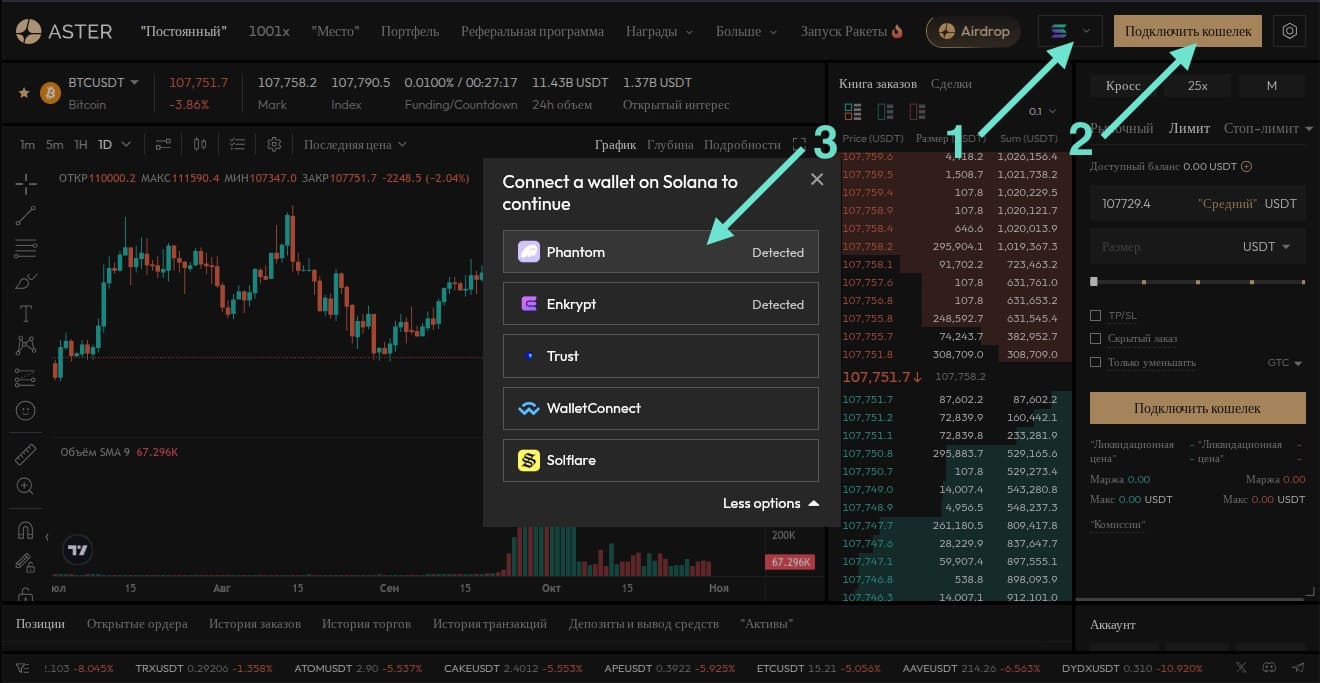1320x683 pixels.
Task: Click Подключить кошелек in the header
Action: [1188, 31]
